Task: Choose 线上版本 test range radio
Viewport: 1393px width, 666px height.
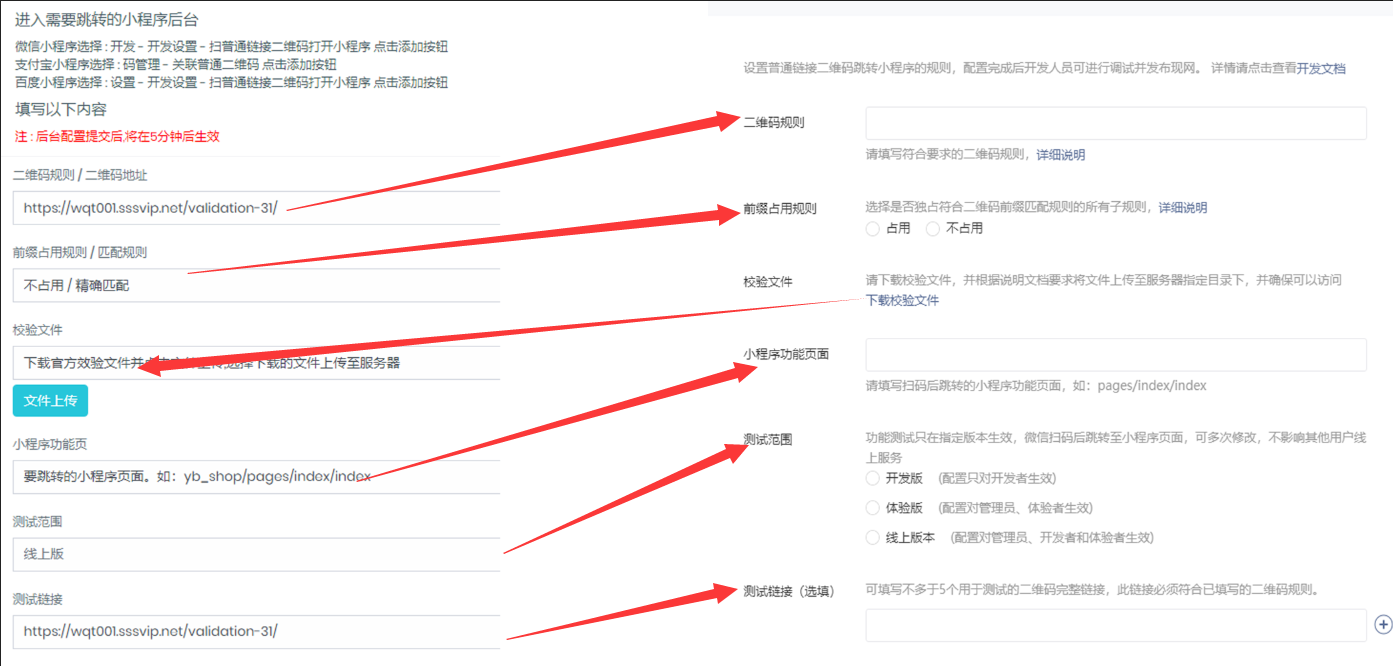Action: pos(873,538)
